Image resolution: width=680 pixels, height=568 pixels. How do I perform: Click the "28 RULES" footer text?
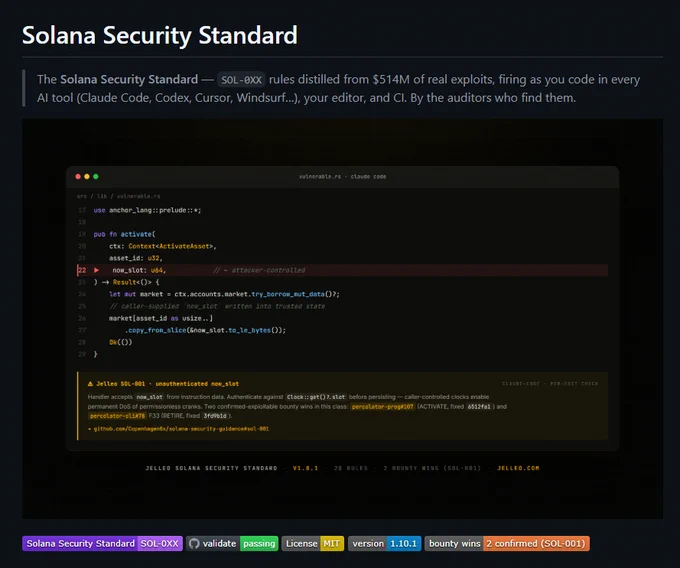click(x=351, y=468)
